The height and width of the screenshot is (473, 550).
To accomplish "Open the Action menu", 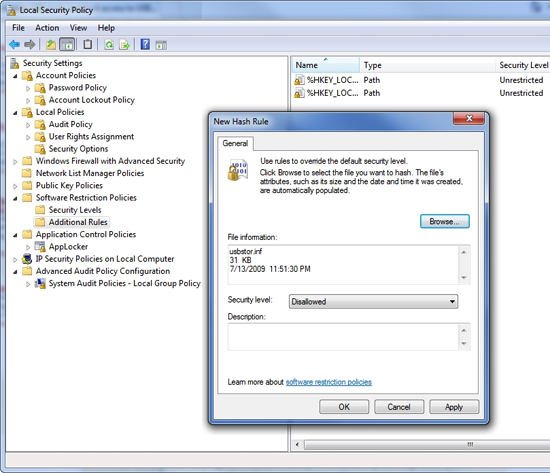I will 47,28.
